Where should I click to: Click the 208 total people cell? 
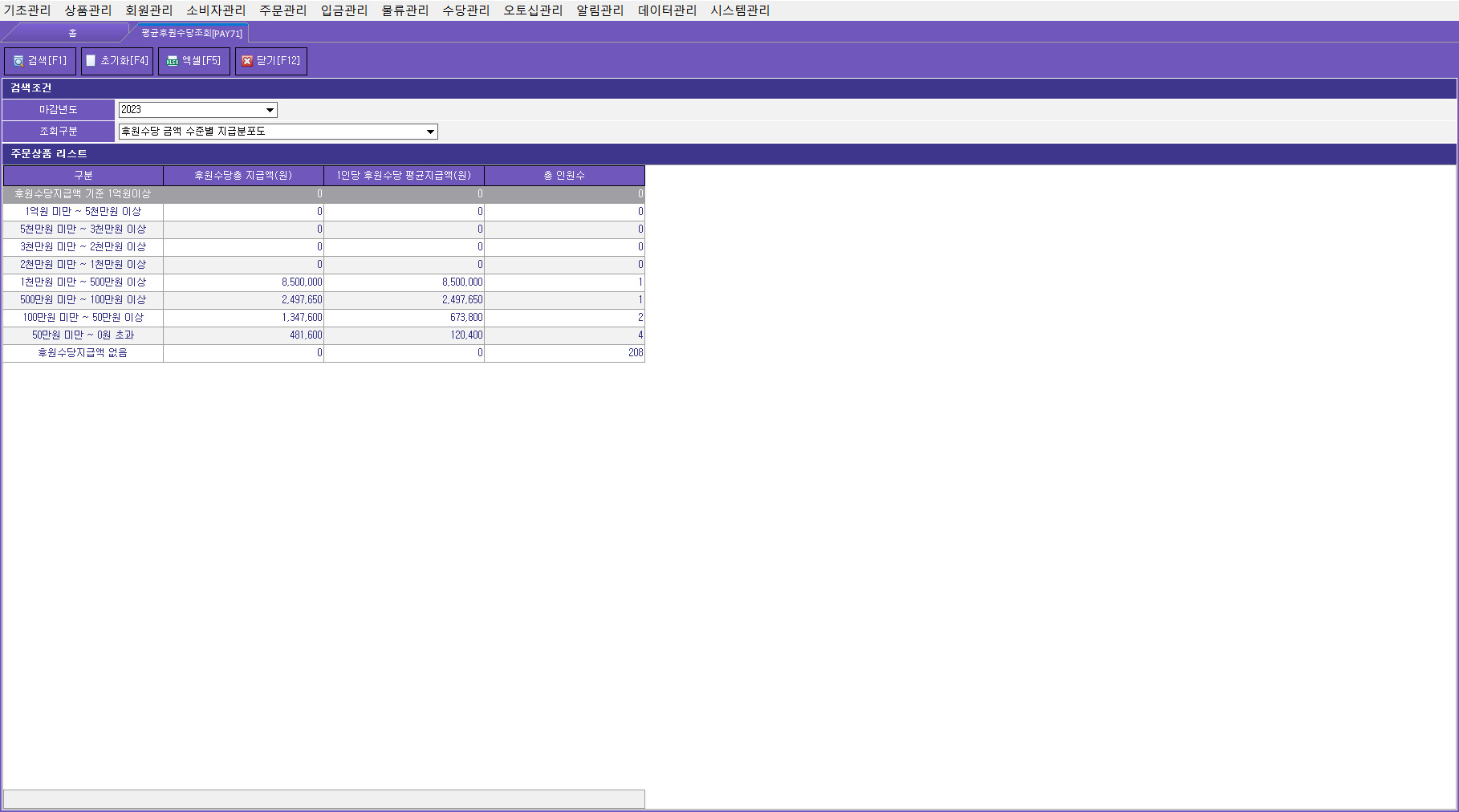coord(564,353)
